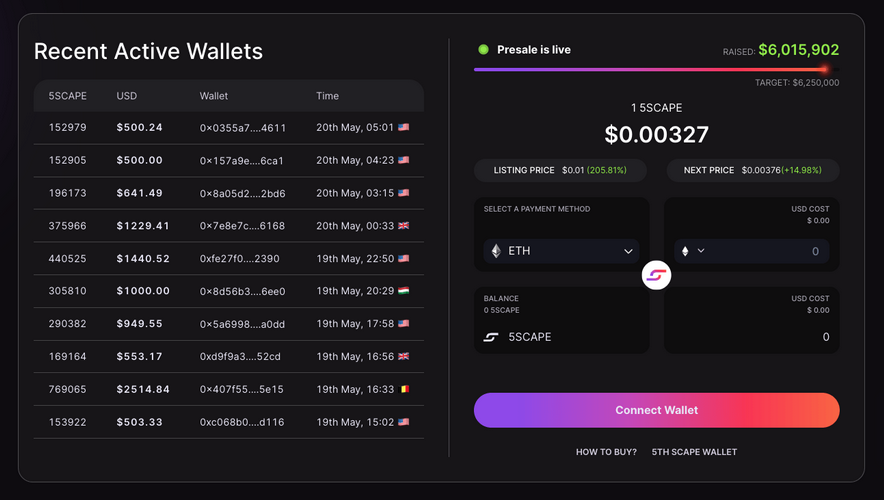Click the UK flag on the 16:56 row
Image resolution: width=884 pixels, height=500 pixels.
404,356
